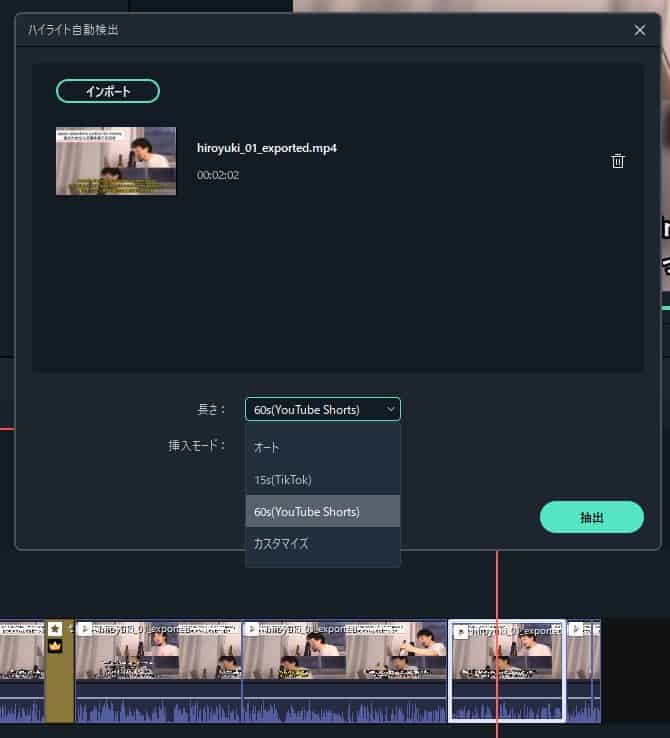Click the star icon on the selected timeline clip
Viewport: 670px width, 738px height.
pos(461,632)
